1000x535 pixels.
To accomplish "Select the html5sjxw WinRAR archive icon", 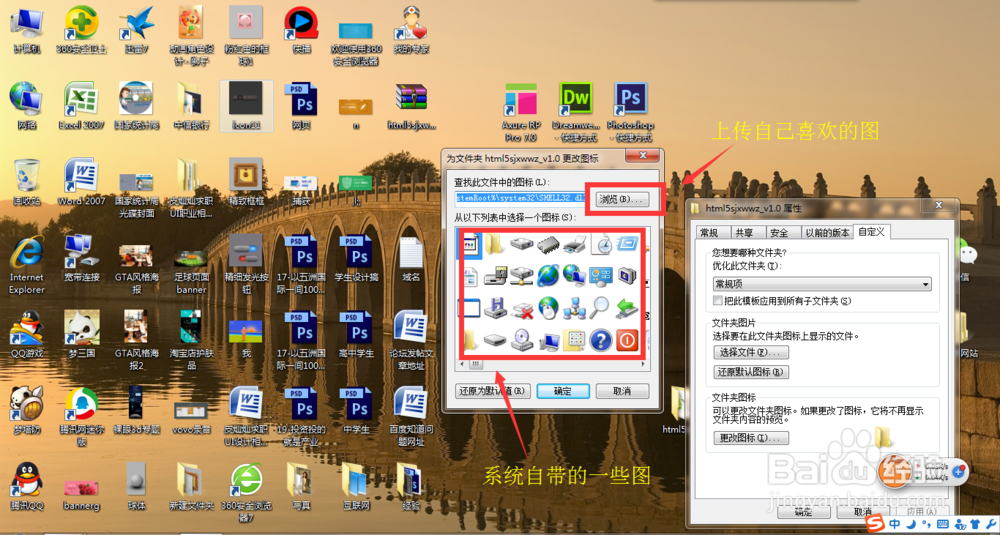I will click(x=411, y=106).
